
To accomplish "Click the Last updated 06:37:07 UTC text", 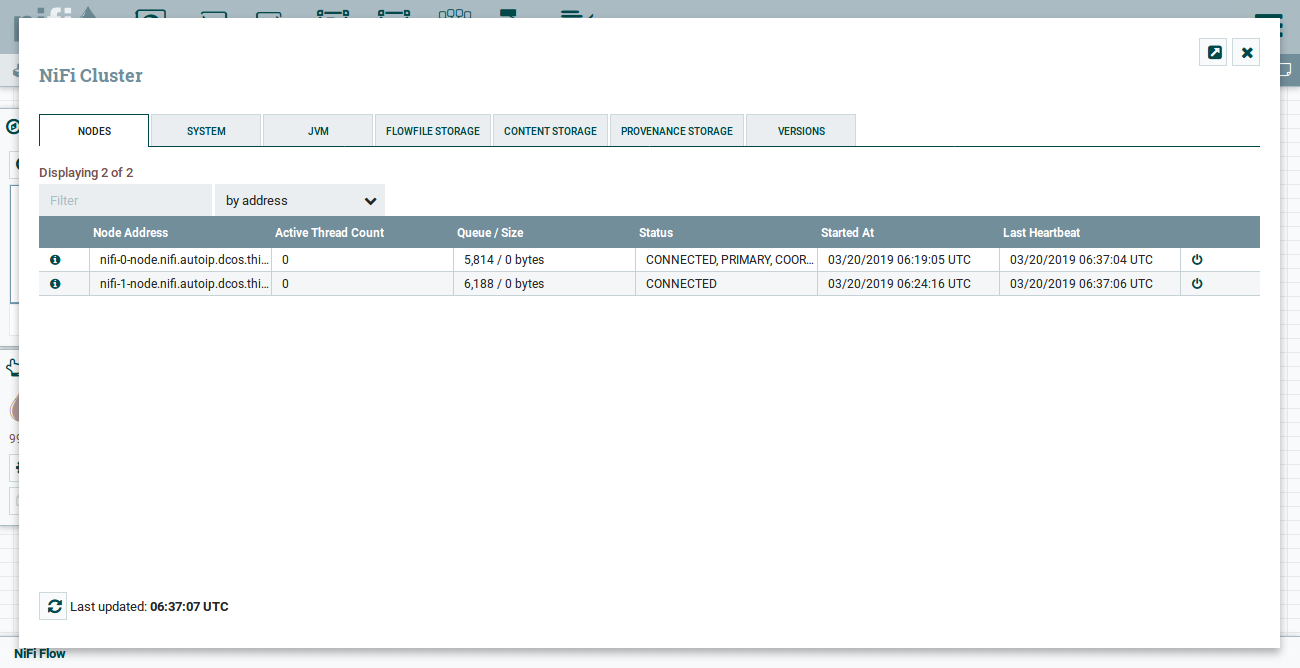I will 149,607.
